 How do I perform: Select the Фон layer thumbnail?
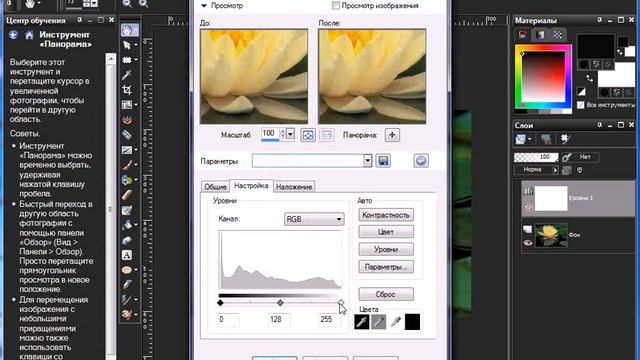point(551,236)
